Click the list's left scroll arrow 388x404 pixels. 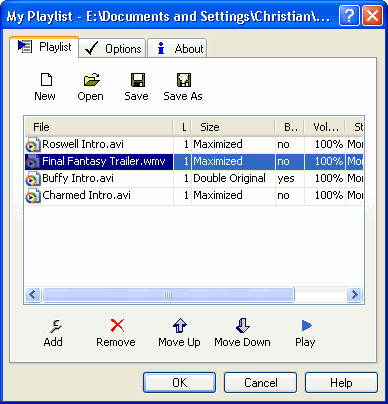[x=33, y=295]
